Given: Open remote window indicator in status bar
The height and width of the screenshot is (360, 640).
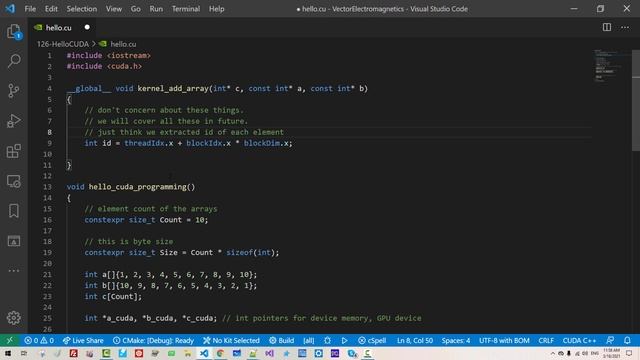Looking at the screenshot, I should [x=9, y=340].
